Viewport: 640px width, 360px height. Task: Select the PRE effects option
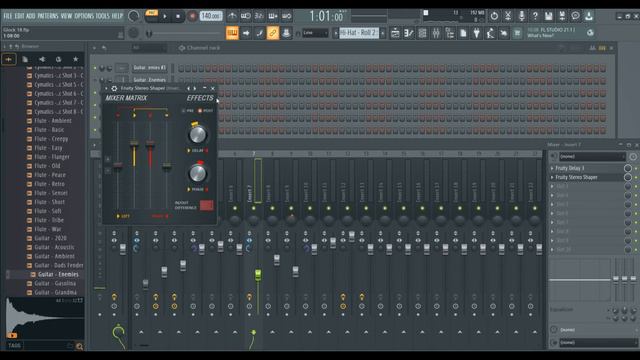tap(187, 111)
